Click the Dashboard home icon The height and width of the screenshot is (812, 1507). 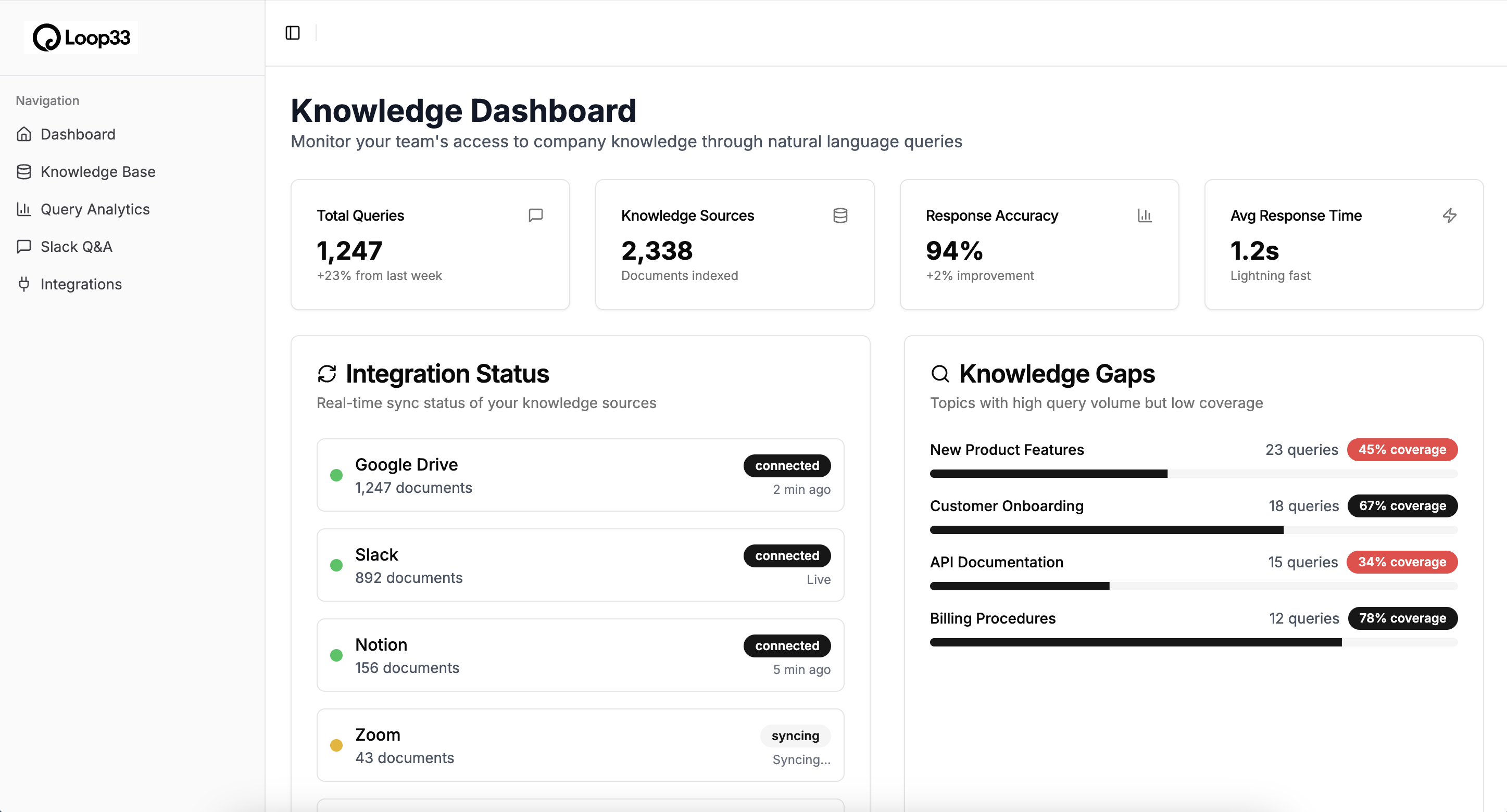pos(24,134)
